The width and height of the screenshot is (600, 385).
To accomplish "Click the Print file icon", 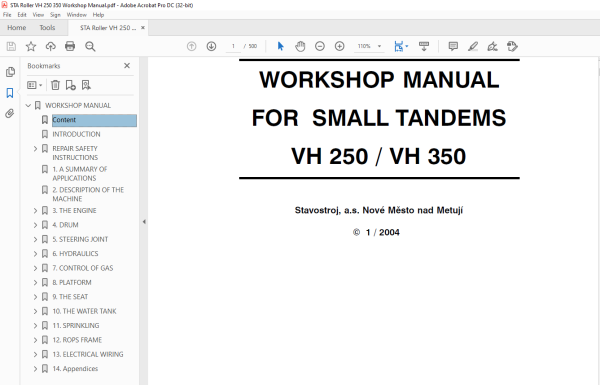I will point(70,46).
